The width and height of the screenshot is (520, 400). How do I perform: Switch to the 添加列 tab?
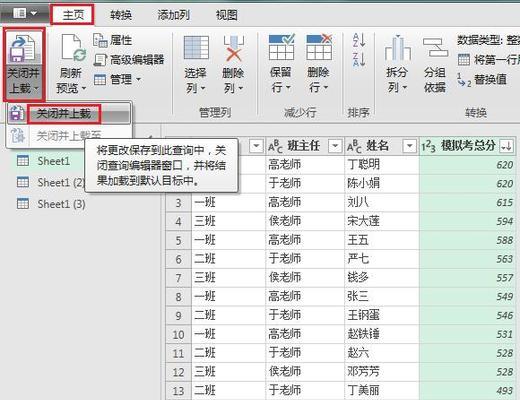[173, 15]
